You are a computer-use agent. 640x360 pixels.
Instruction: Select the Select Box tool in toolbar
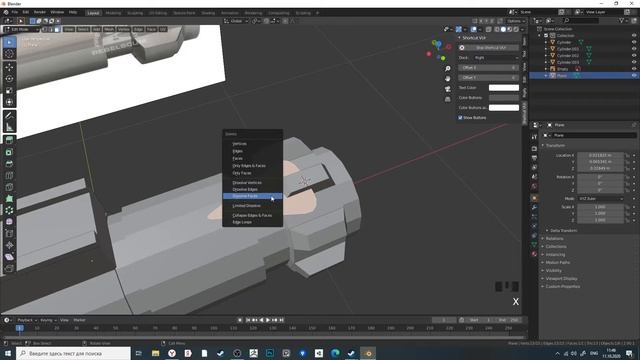[9, 42]
